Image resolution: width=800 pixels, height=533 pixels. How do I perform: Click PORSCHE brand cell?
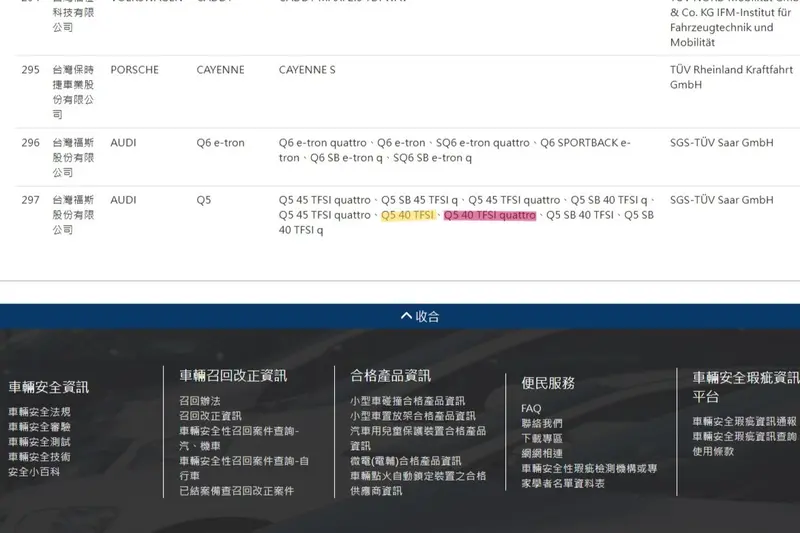pos(135,70)
